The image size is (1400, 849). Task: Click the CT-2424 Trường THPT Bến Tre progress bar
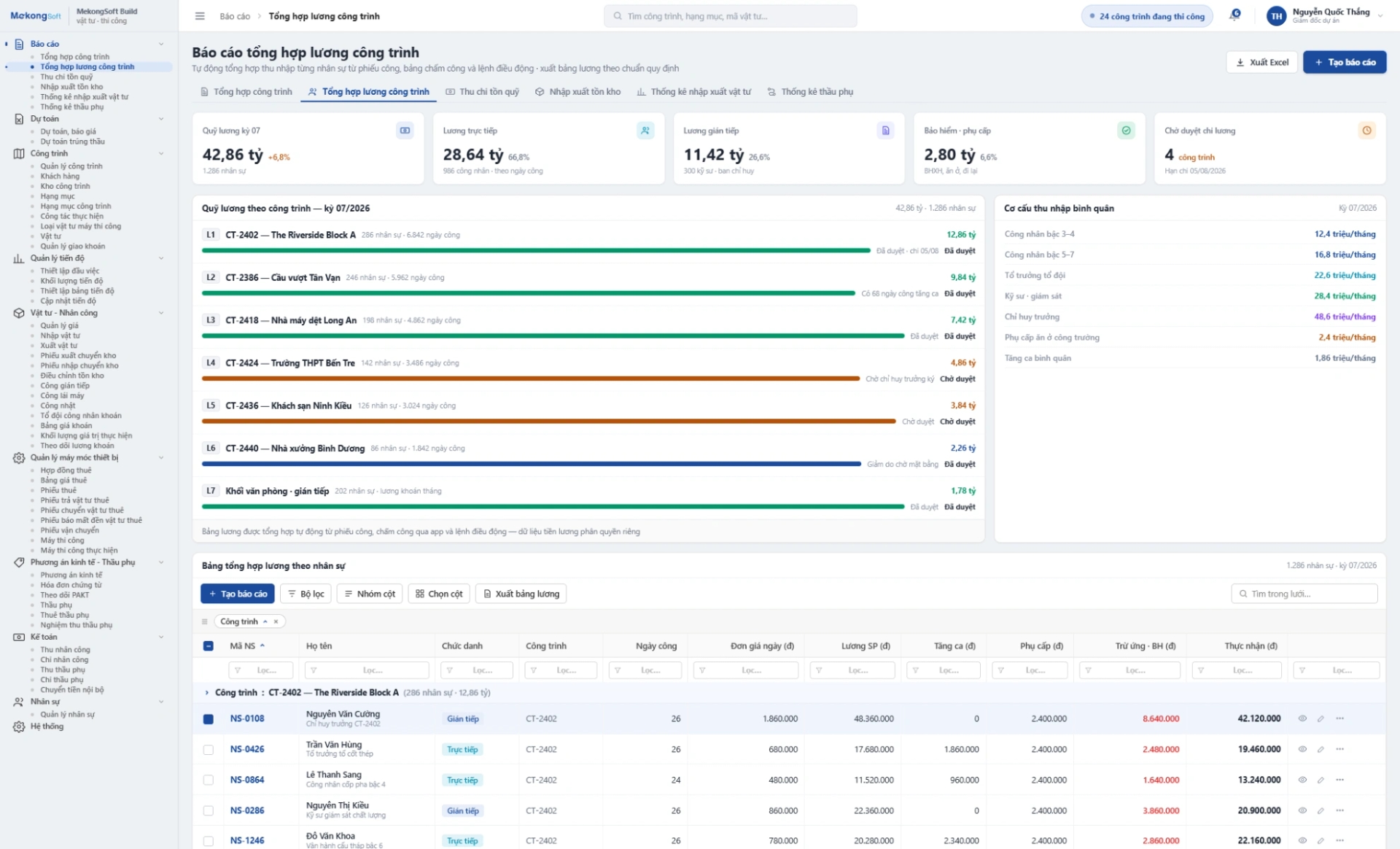point(531,379)
